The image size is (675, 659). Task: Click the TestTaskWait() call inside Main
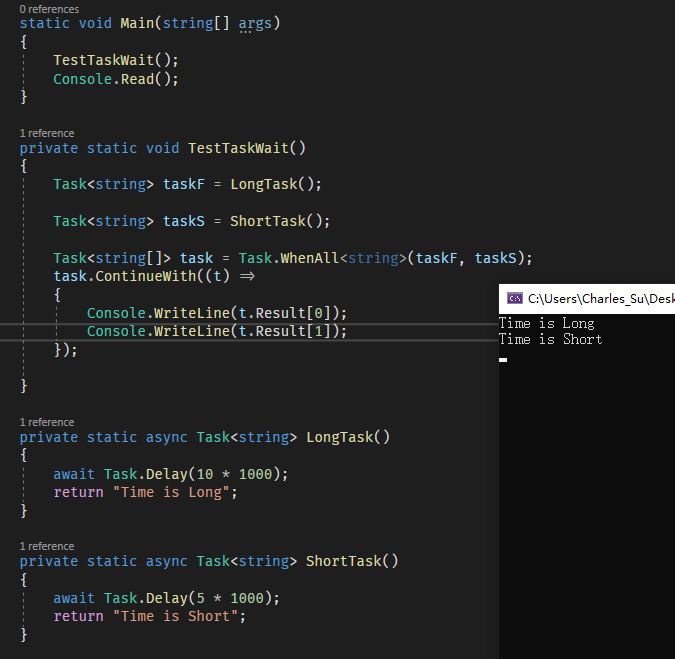point(115,60)
